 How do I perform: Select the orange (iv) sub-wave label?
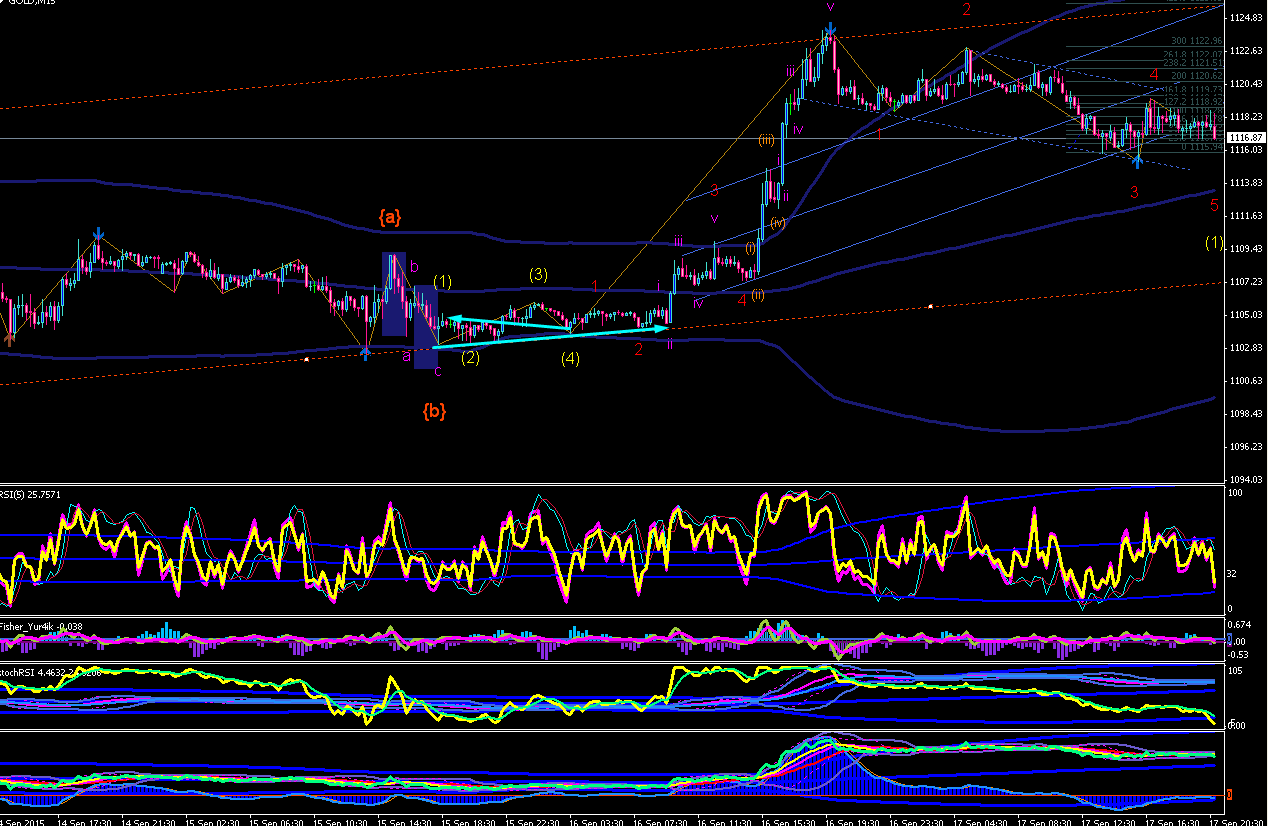click(x=777, y=222)
